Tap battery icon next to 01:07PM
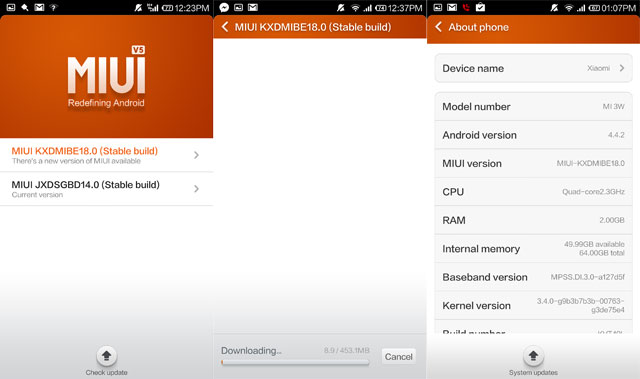This screenshot has height=379, width=640. (x=594, y=8)
